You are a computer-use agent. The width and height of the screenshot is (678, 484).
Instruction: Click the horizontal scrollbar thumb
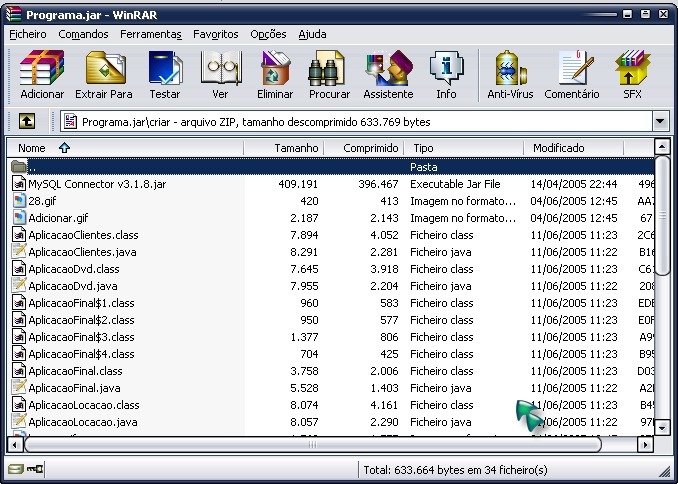coord(313,444)
